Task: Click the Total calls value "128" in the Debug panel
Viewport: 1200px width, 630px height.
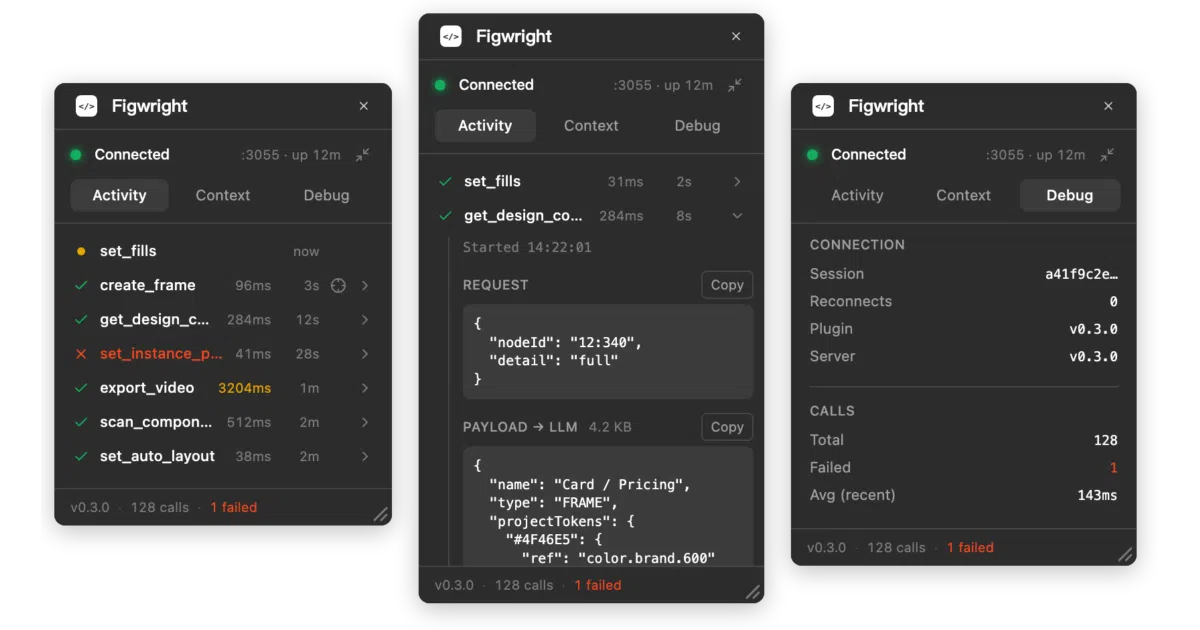Action: 1106,440
